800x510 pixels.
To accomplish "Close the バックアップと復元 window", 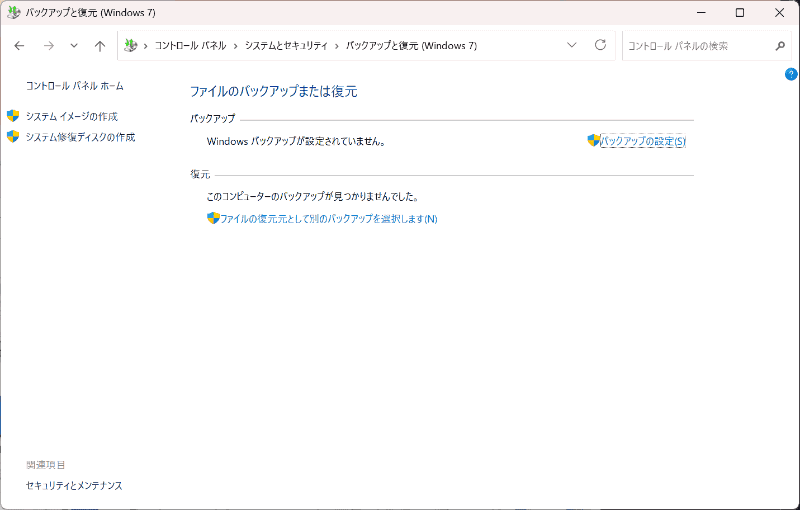I will 780,13.
